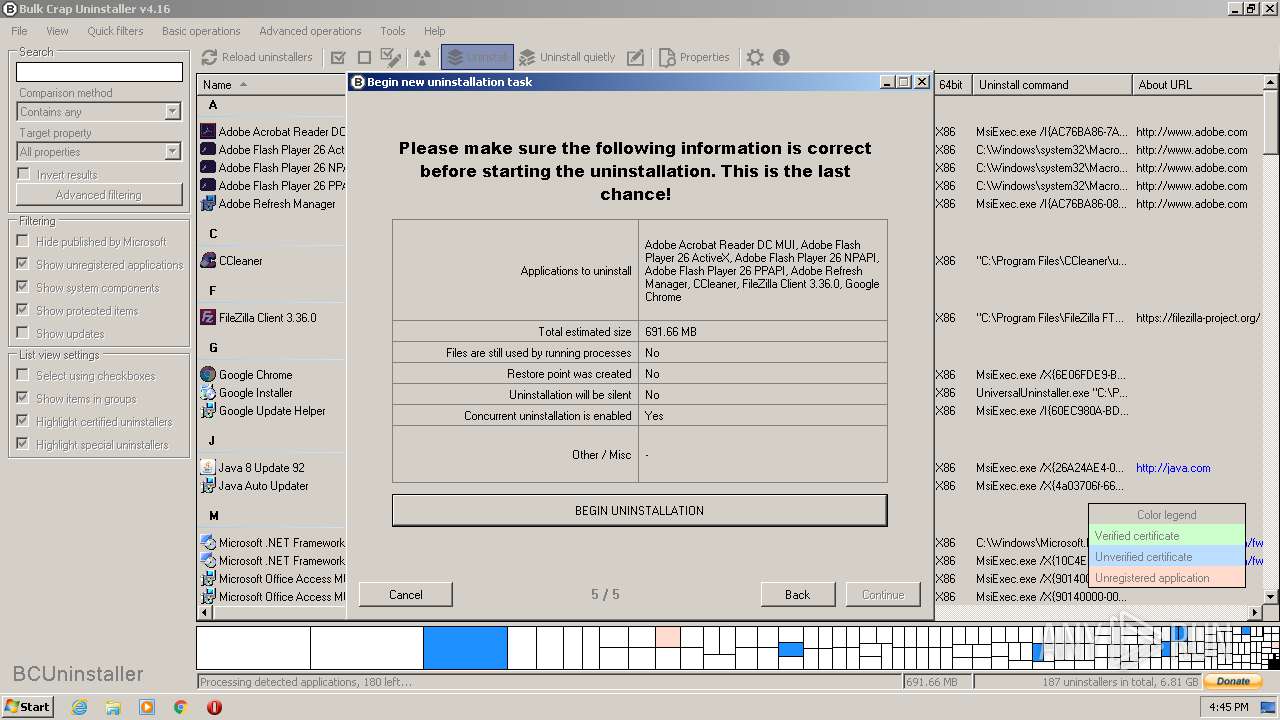Open the media player taskbar icon

(x=147, y=706)
